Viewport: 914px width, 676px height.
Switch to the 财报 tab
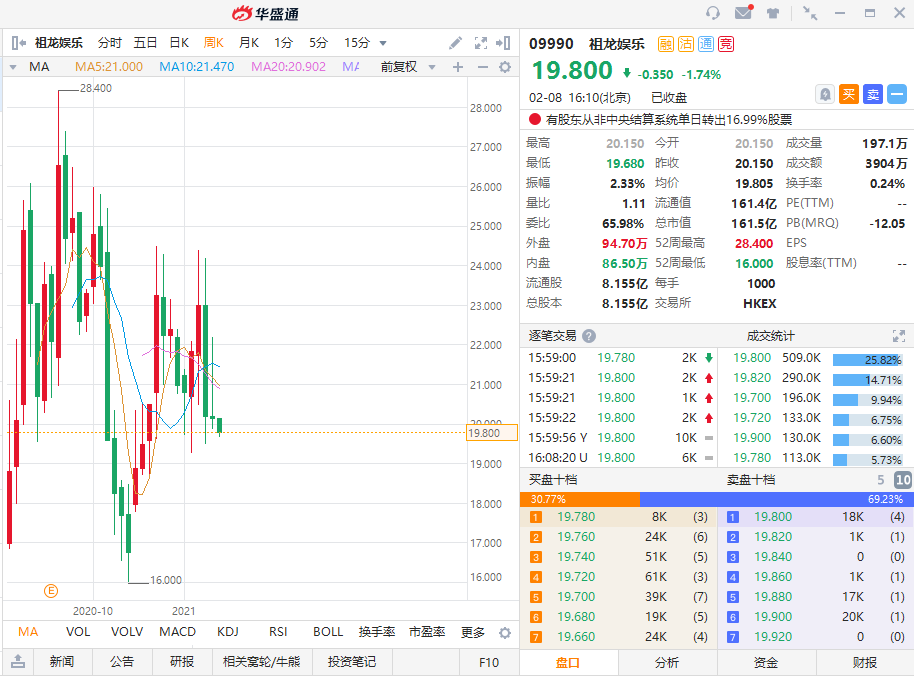coord(865,663)
